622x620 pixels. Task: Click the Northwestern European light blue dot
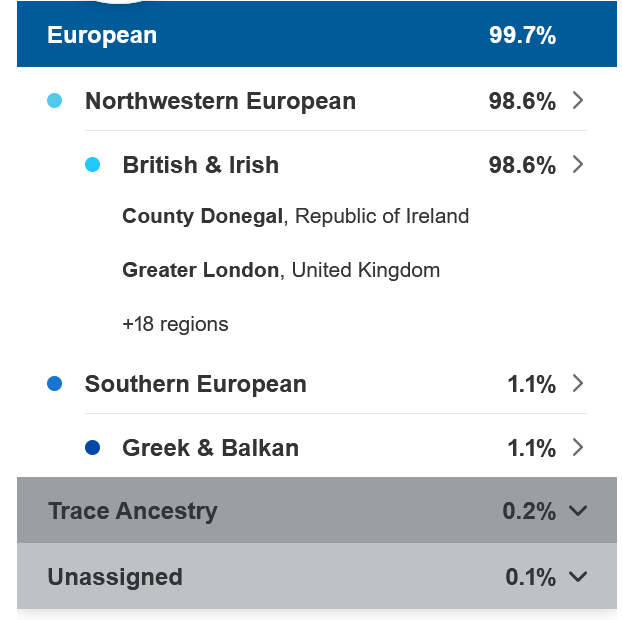coord(55,101)
